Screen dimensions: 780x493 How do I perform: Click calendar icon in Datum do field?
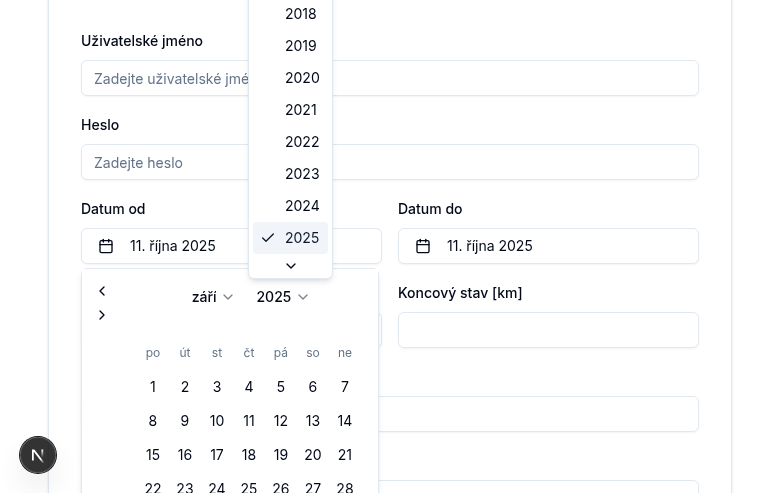click(x=423, y=246)
